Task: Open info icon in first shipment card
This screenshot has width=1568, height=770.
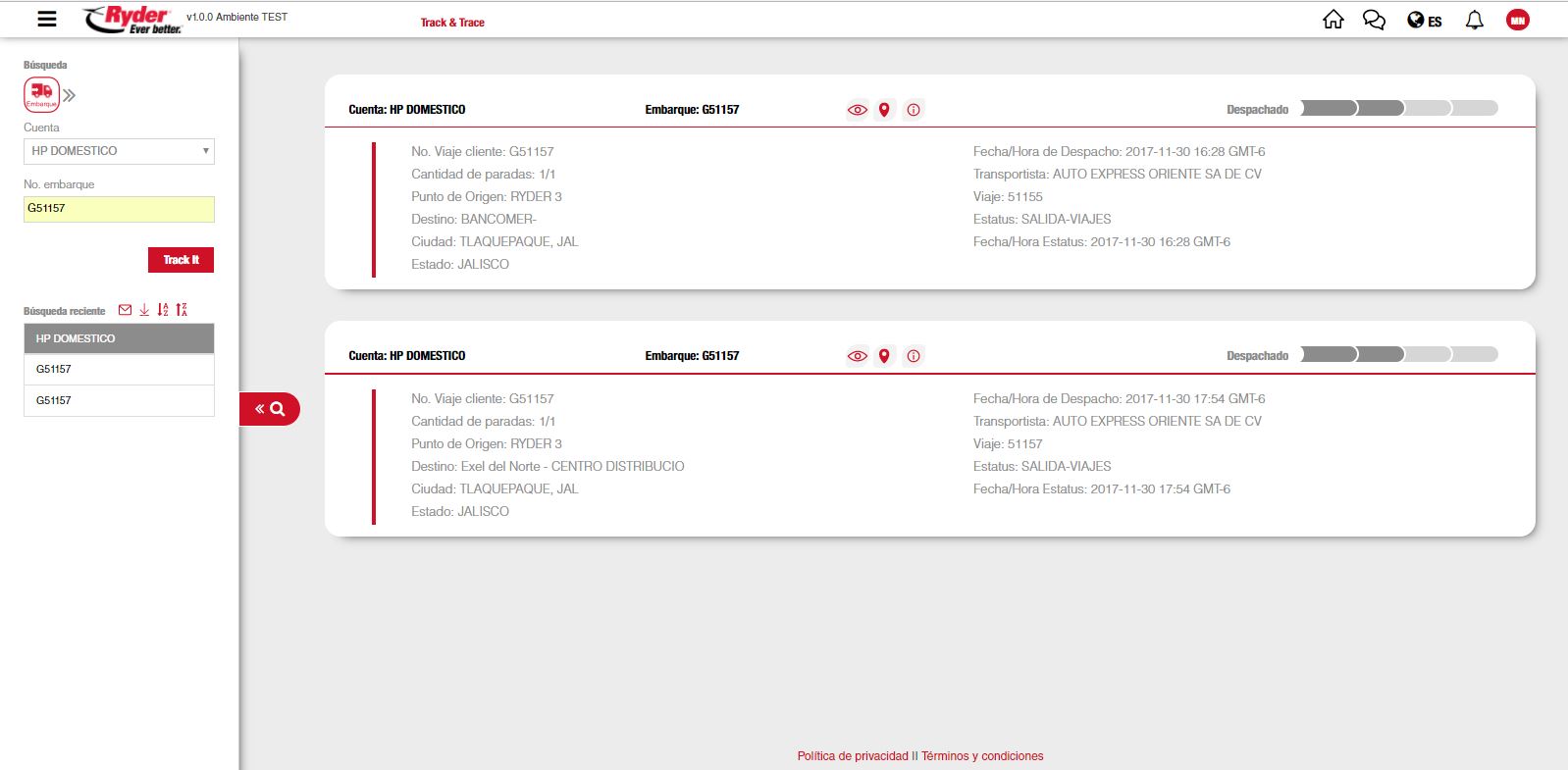Action: [x=914, y=110]
